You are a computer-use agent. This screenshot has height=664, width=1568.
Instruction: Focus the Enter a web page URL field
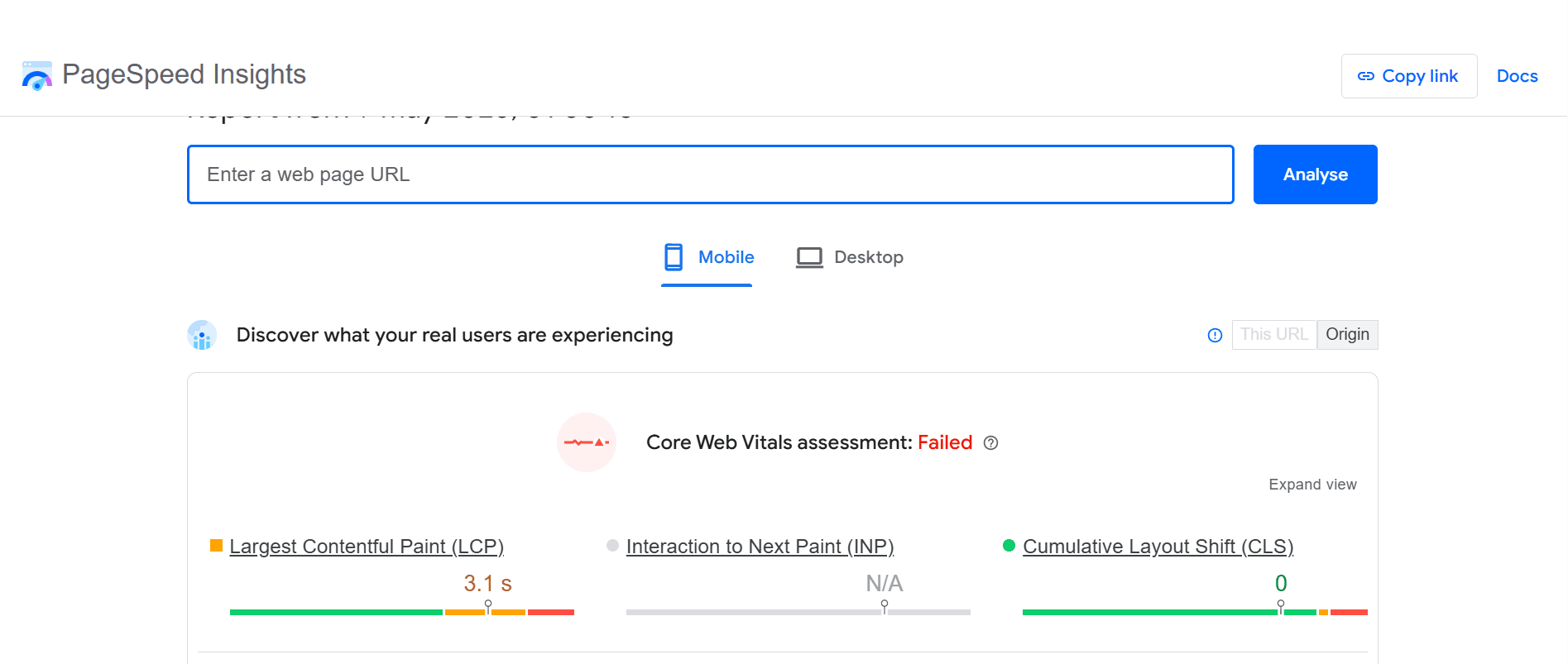coord(710,174)
